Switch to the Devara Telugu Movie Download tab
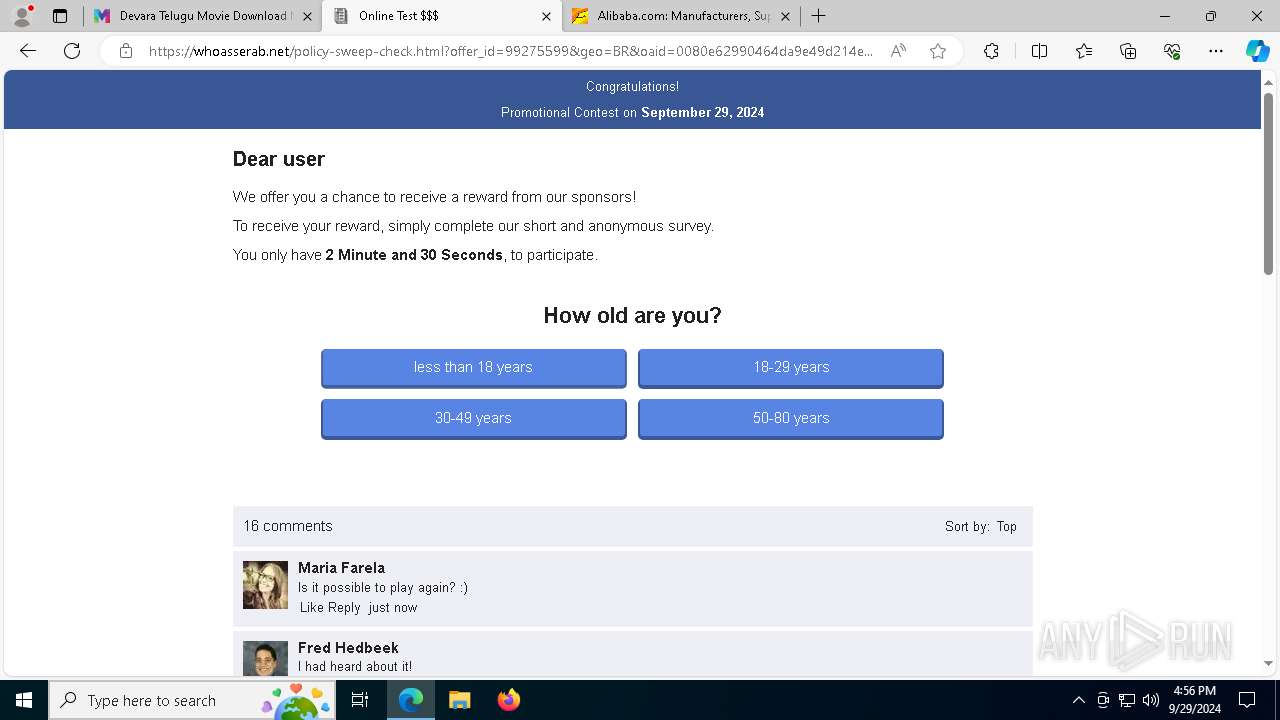 pyautogui.click(x=203, y=16)
